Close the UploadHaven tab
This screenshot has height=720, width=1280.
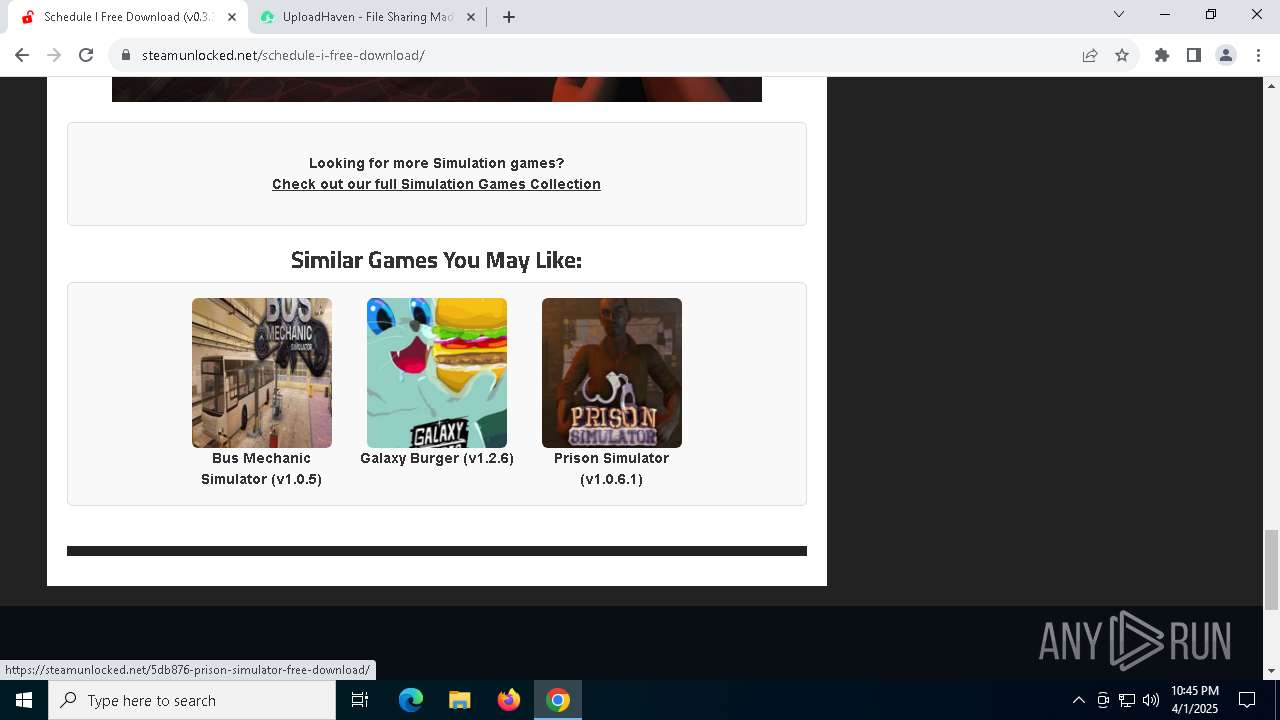coord(471,17)
